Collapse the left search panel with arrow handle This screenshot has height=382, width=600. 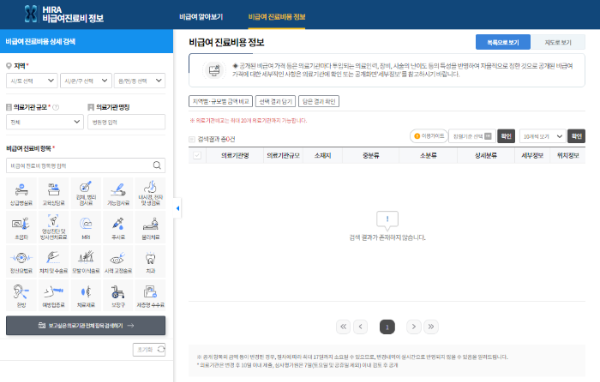177,208
